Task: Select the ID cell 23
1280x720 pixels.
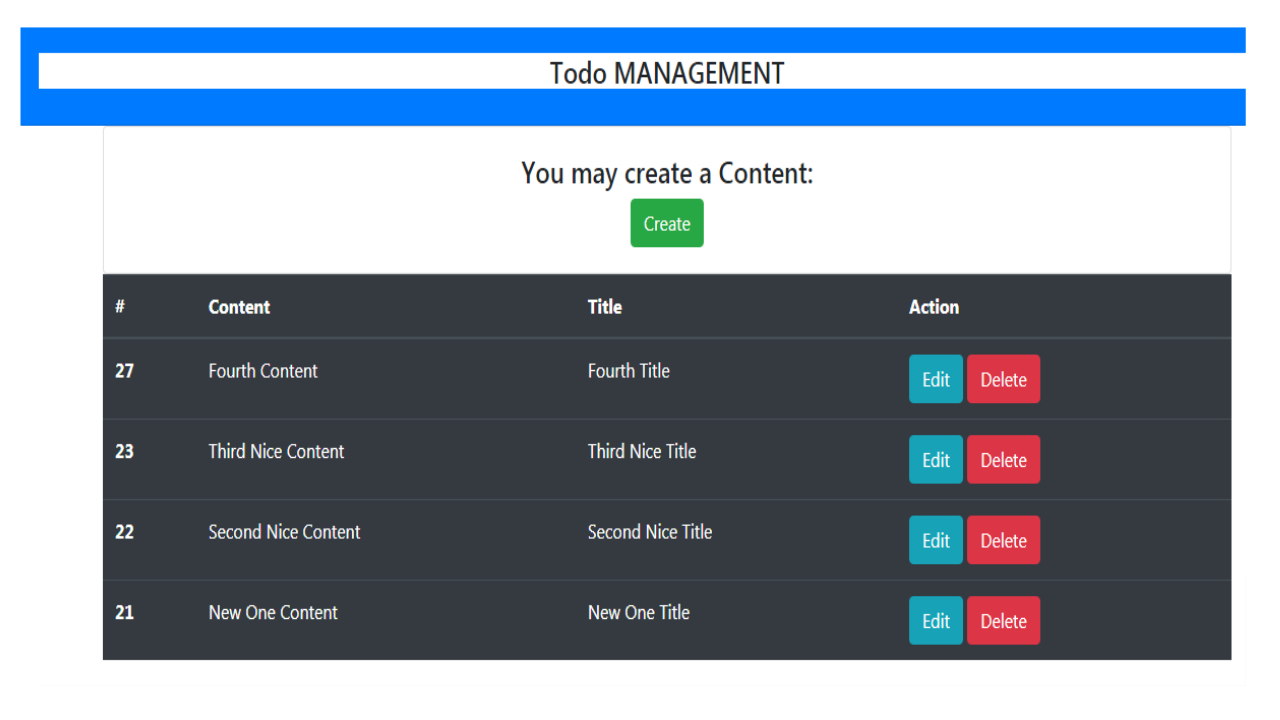Action: click(x=124, y=451)
